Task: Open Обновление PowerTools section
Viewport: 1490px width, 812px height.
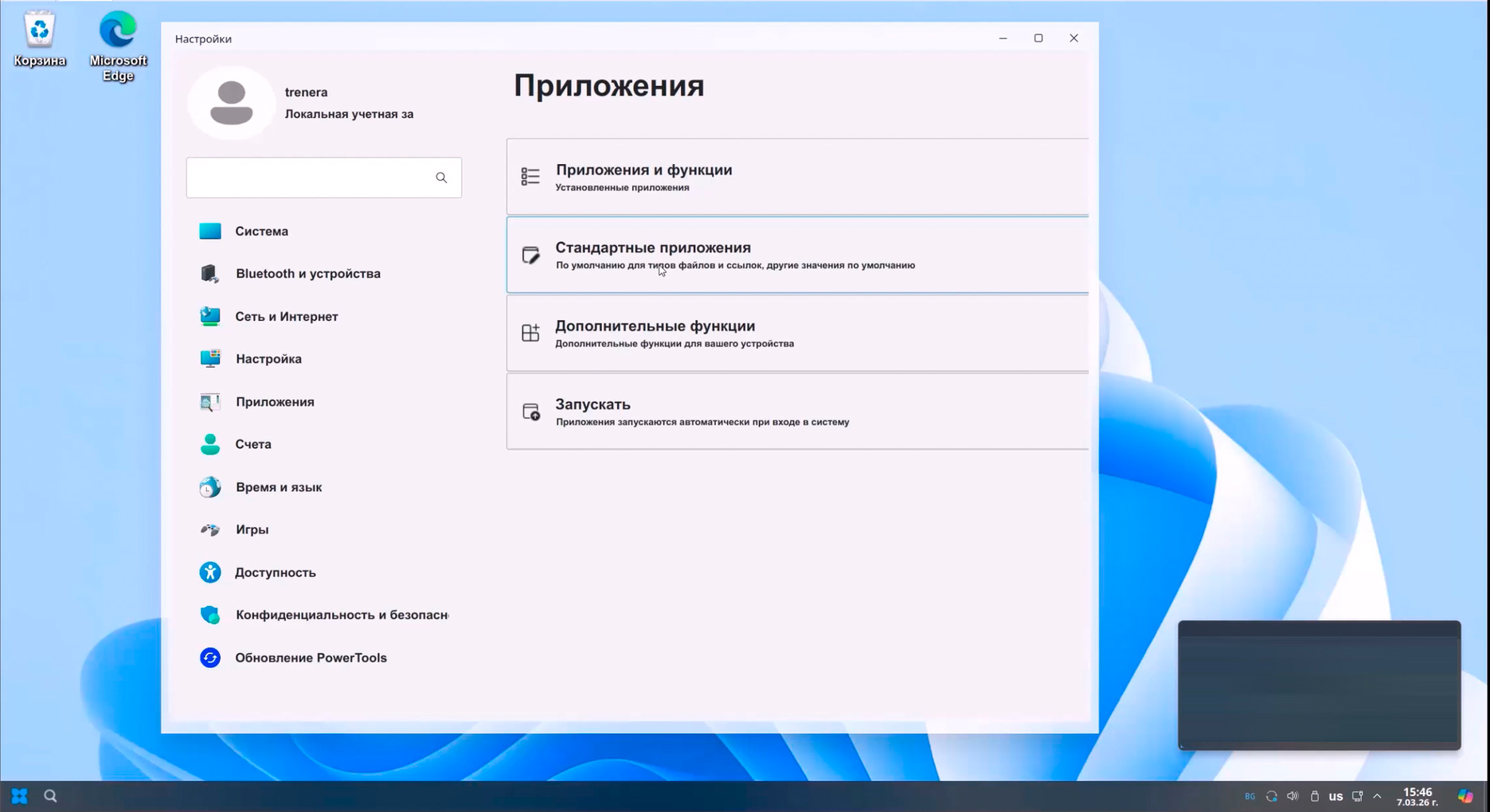Action: click(311, 658)
